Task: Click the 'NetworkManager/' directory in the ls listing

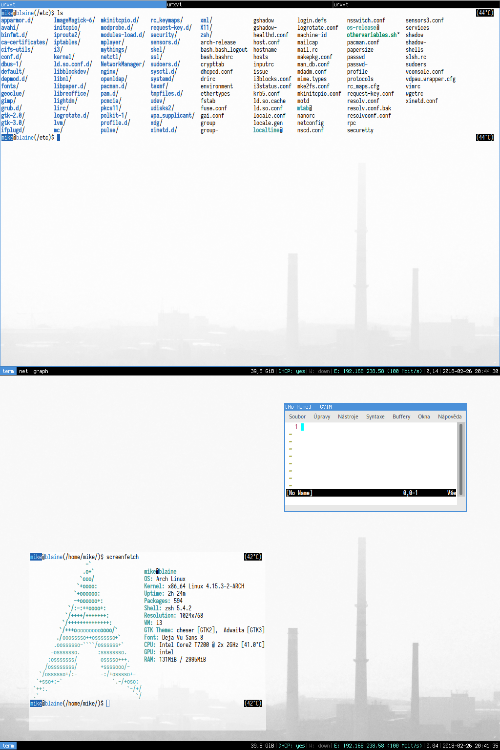Action: pos(122,64)
